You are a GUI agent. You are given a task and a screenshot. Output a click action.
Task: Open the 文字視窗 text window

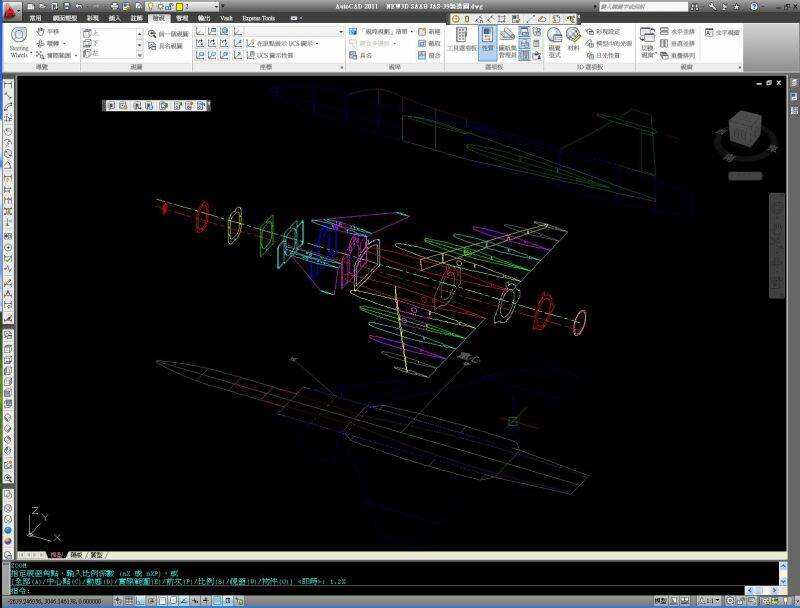pos(722,32)
